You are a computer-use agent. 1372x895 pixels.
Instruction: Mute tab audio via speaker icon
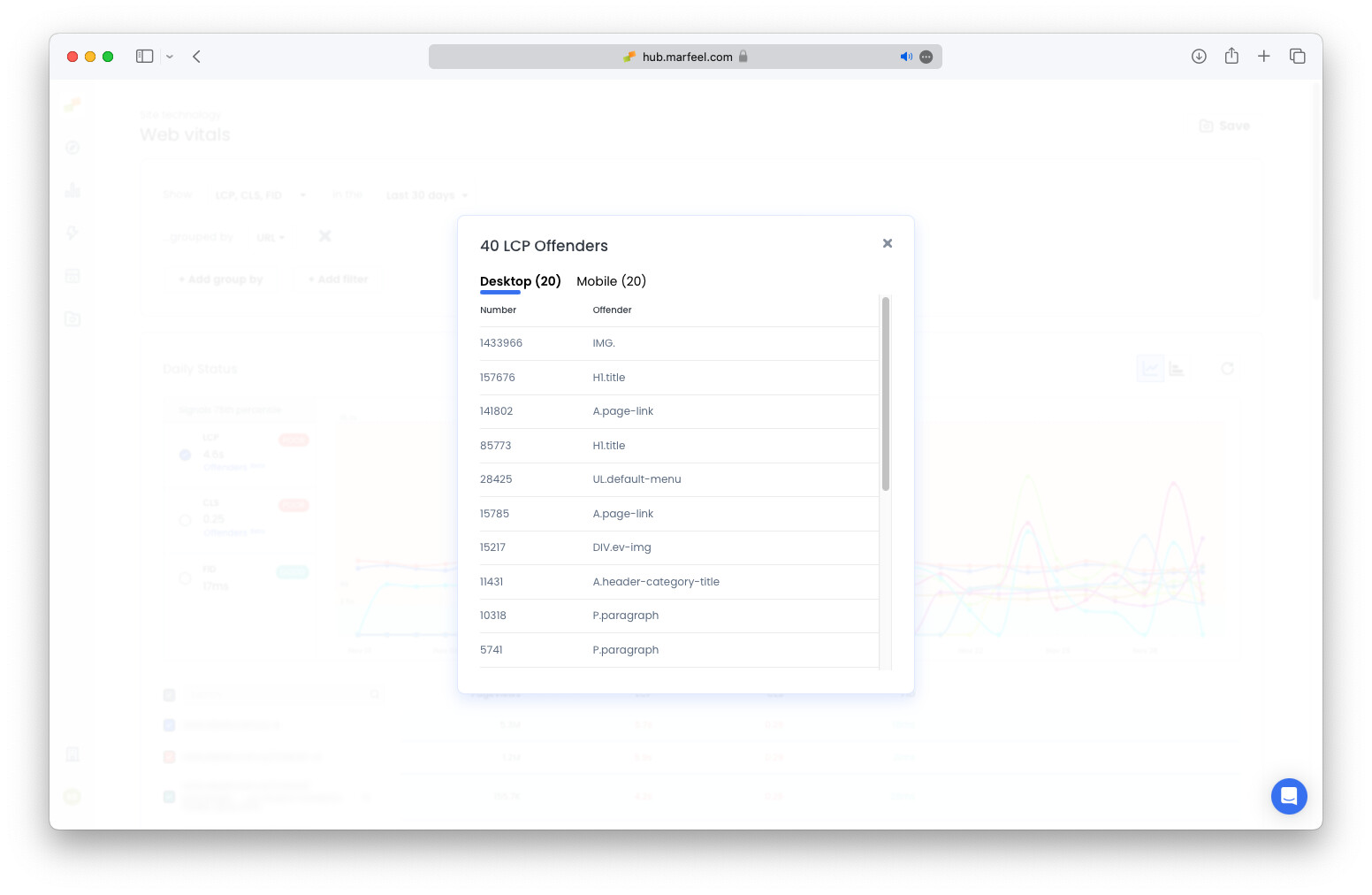click(x=905, y=57)
